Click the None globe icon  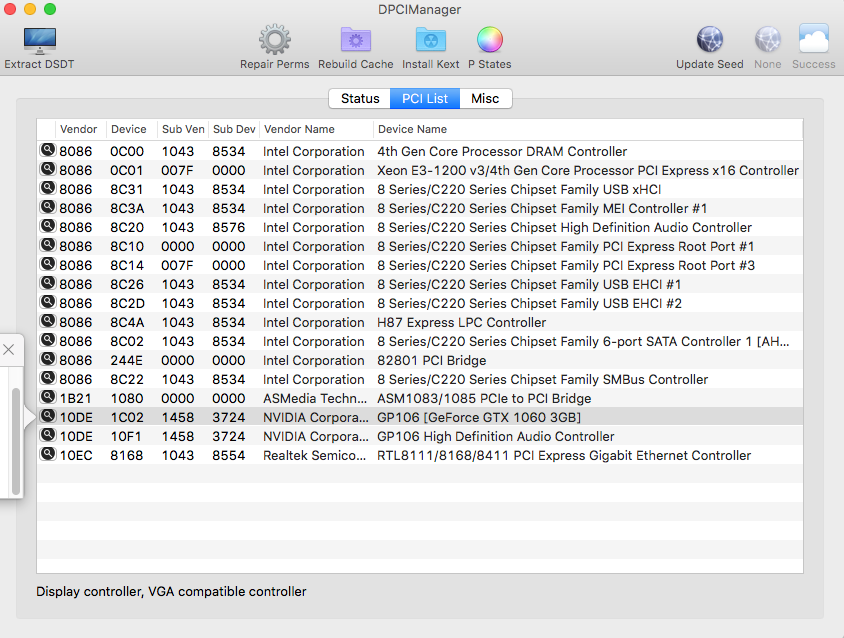point(768,40)
